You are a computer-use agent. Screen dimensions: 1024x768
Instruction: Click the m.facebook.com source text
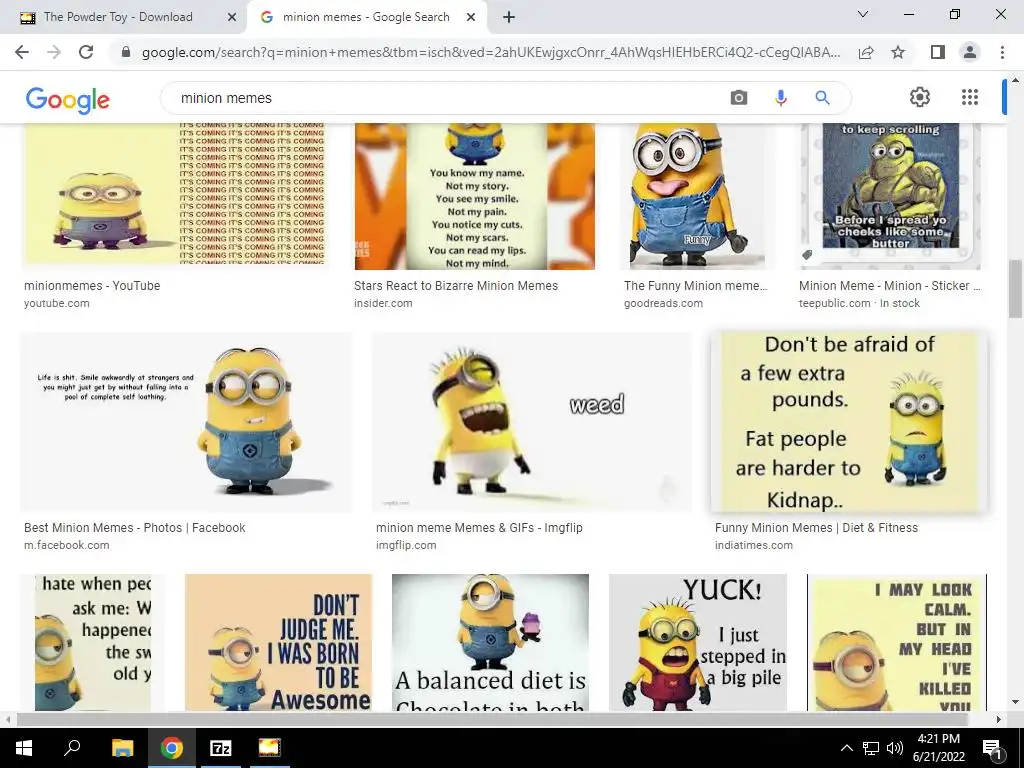[x=67, y=545]
